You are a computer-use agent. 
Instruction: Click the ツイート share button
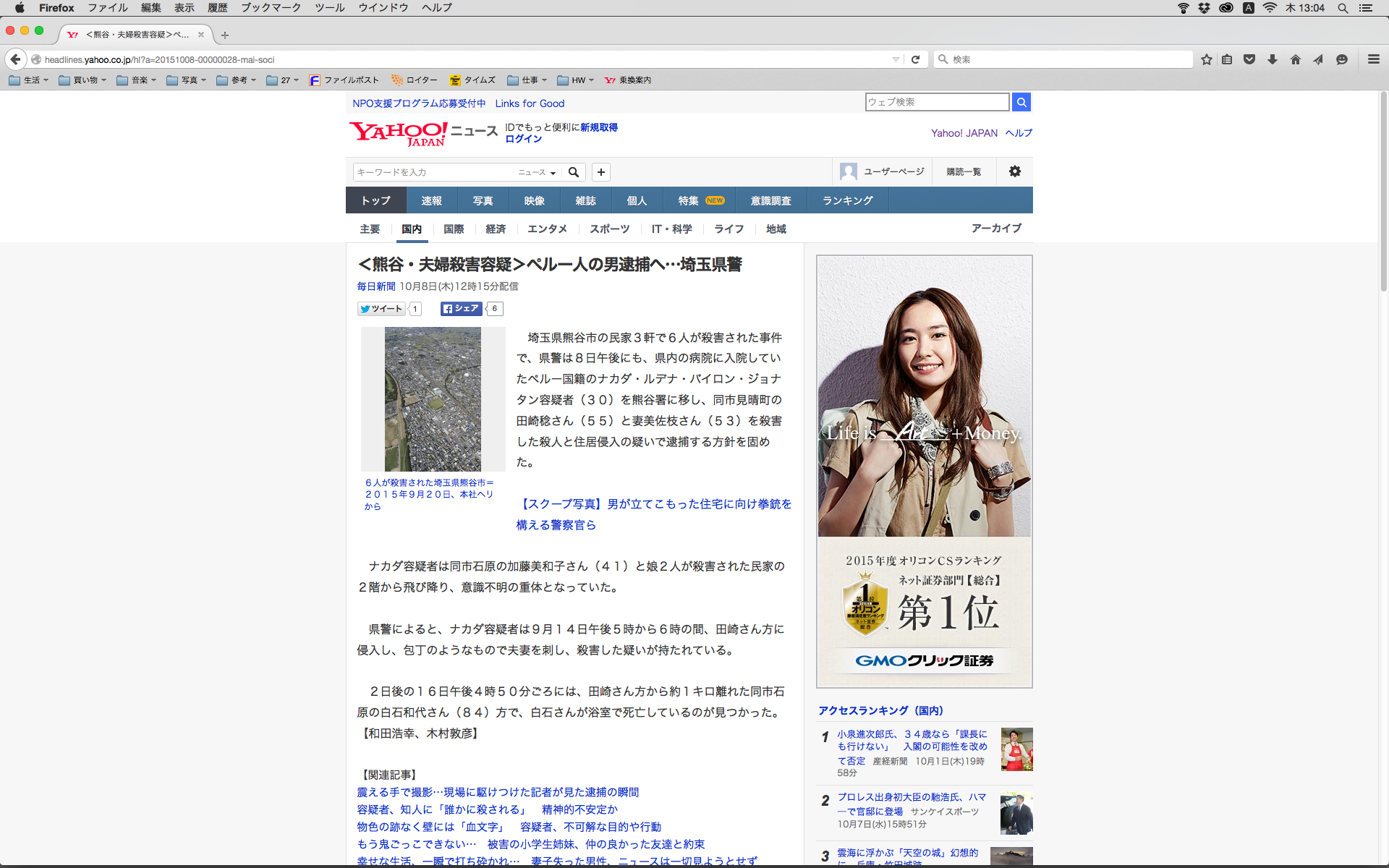pyautogui.click(x=381, y=309)
